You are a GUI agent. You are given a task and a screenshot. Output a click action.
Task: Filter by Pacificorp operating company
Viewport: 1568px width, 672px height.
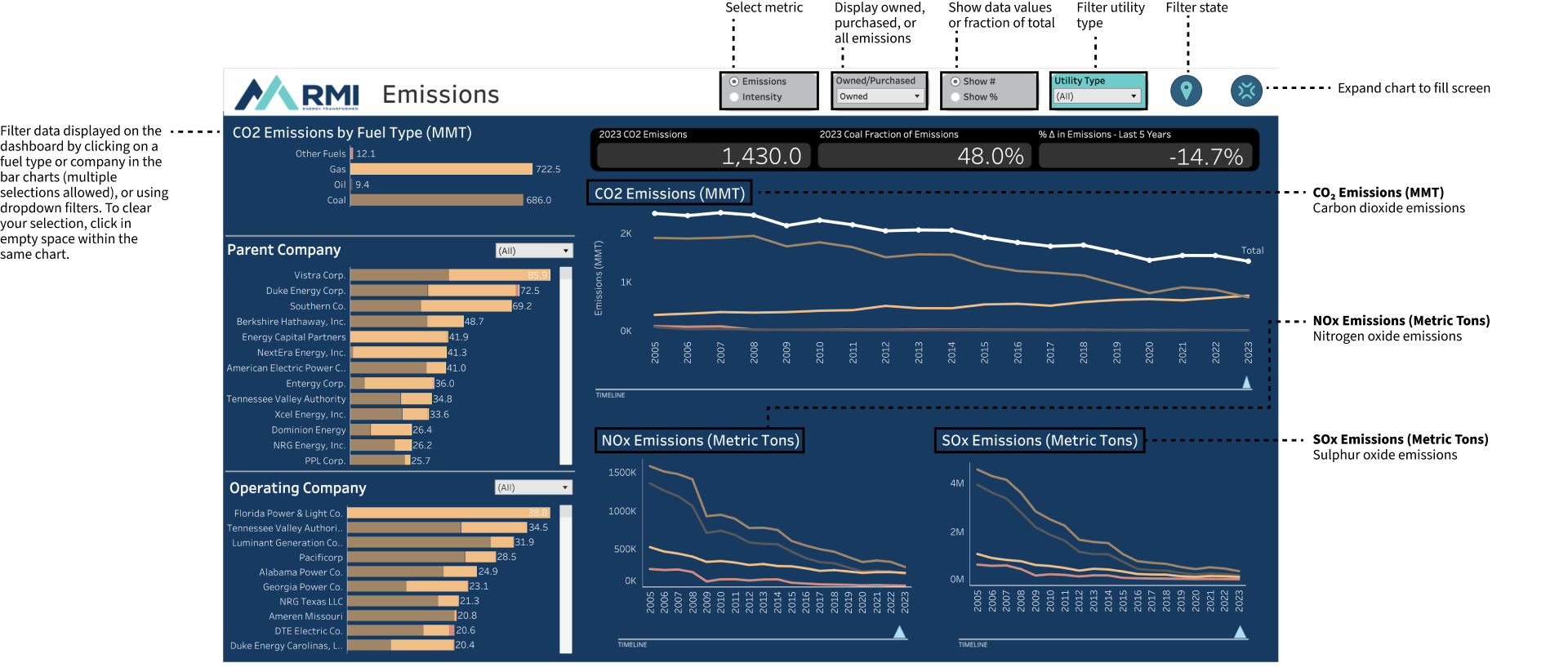[421, 558]
